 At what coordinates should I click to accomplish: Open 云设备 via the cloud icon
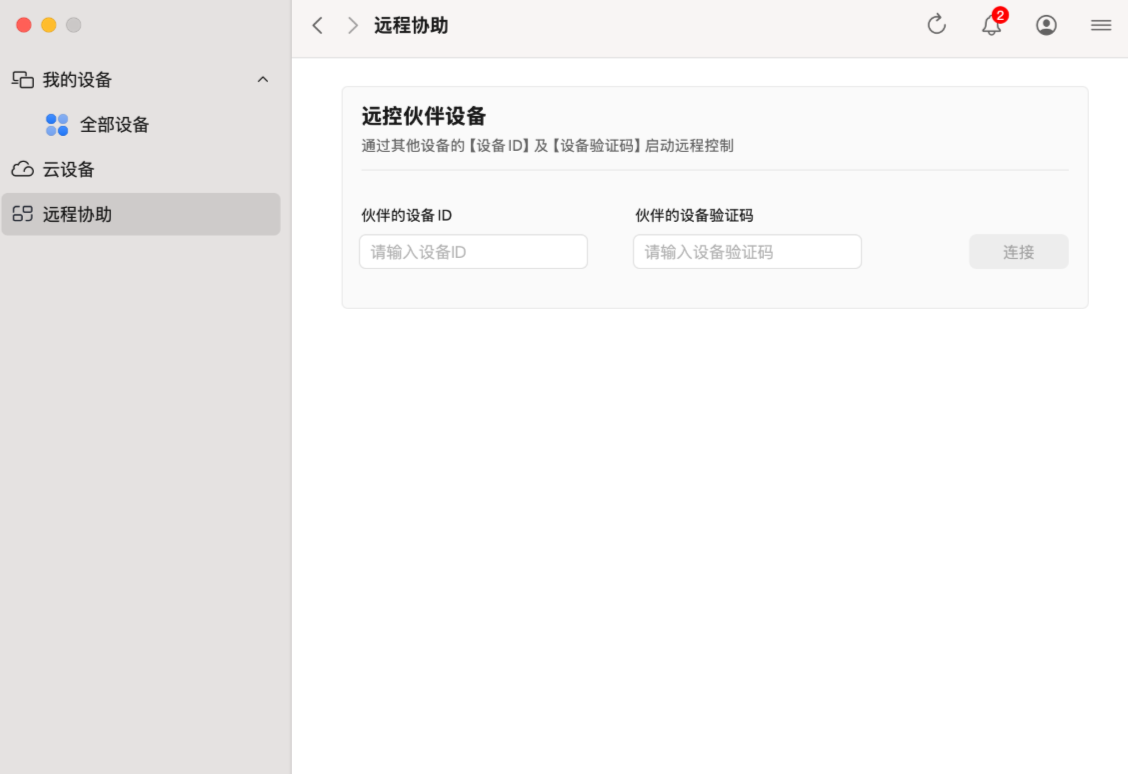pyautogui.click(x=22, y=169)
